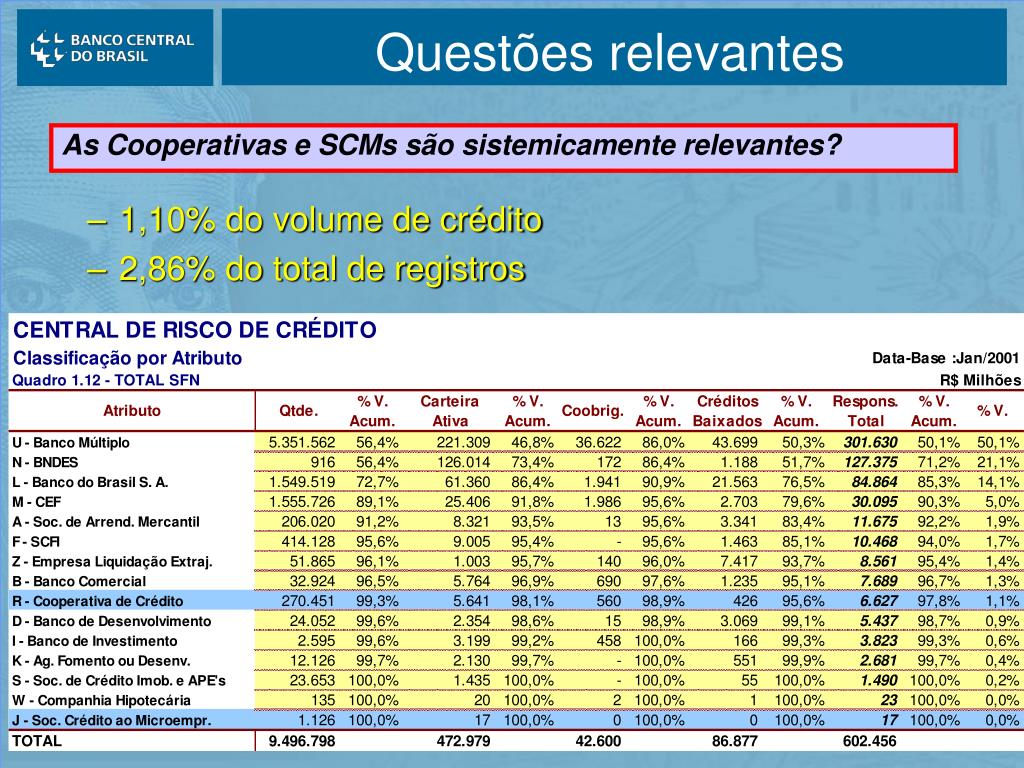Click total Créditos Baixados value 86.877
The width and height of the screenshot is (1024, 768).
coord(735,741)
